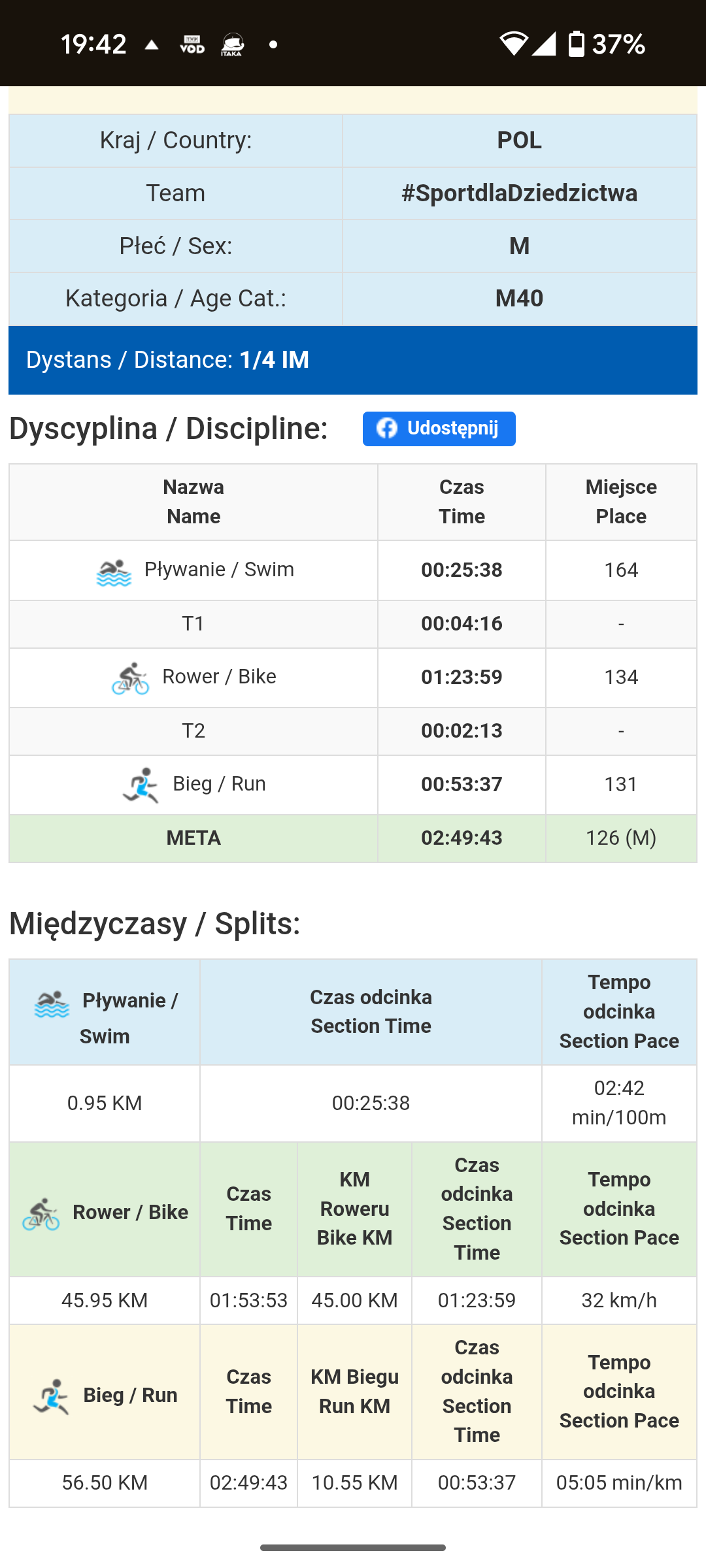This screenshot has width=706, height=1568.
Task: Tap the battery indicator showing 37%
Action: click(606, 44)
